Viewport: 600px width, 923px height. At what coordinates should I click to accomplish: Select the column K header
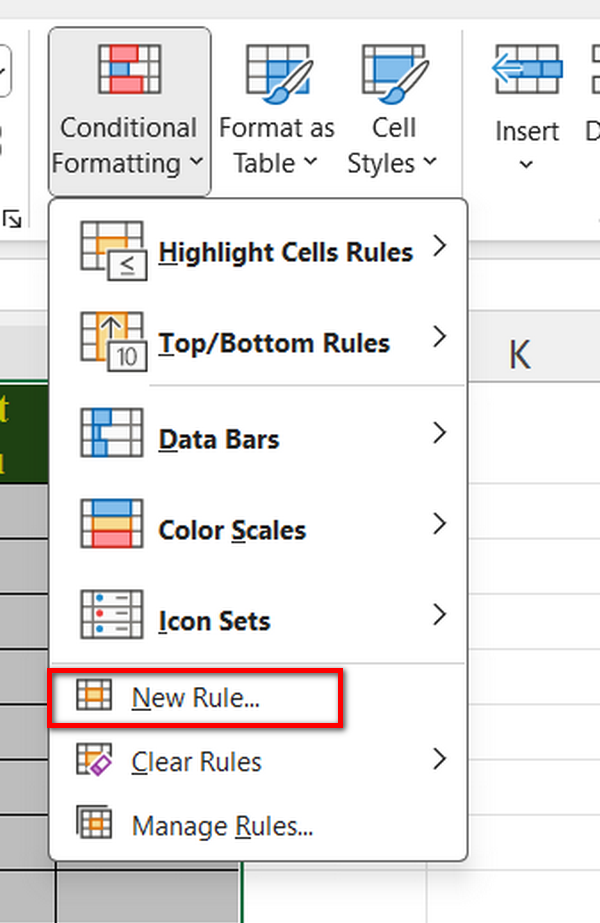click(x=519, y=354)
